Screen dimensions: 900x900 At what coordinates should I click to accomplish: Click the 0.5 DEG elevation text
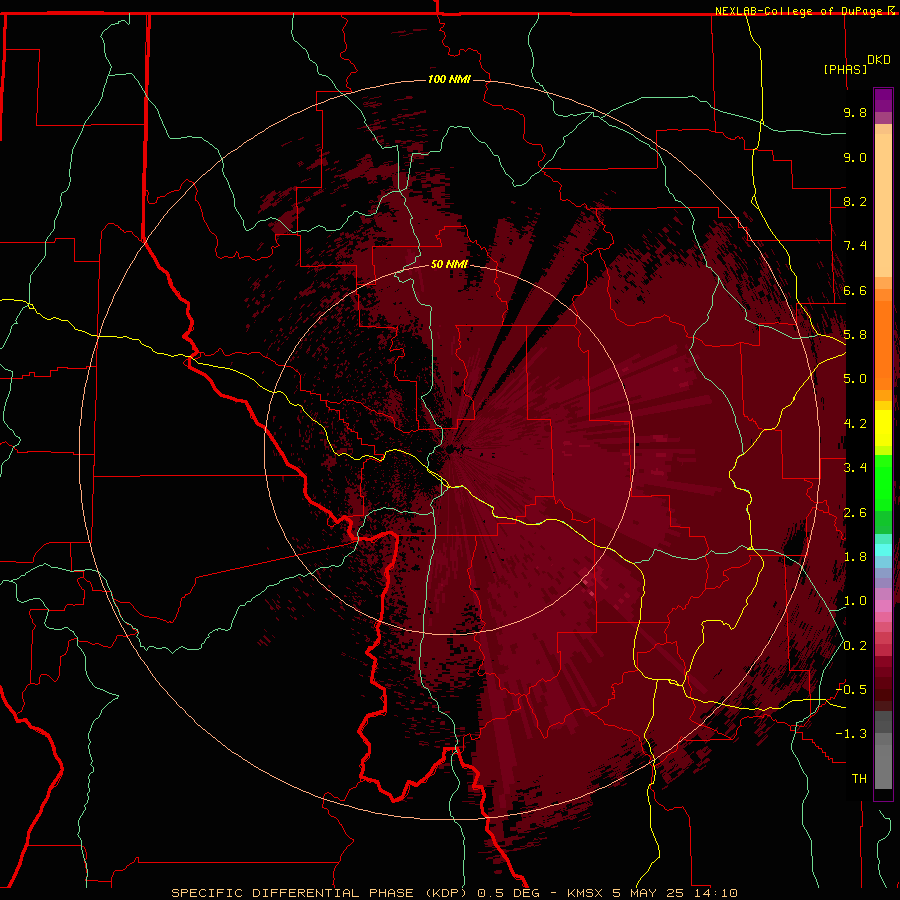(x=509, y=893)
